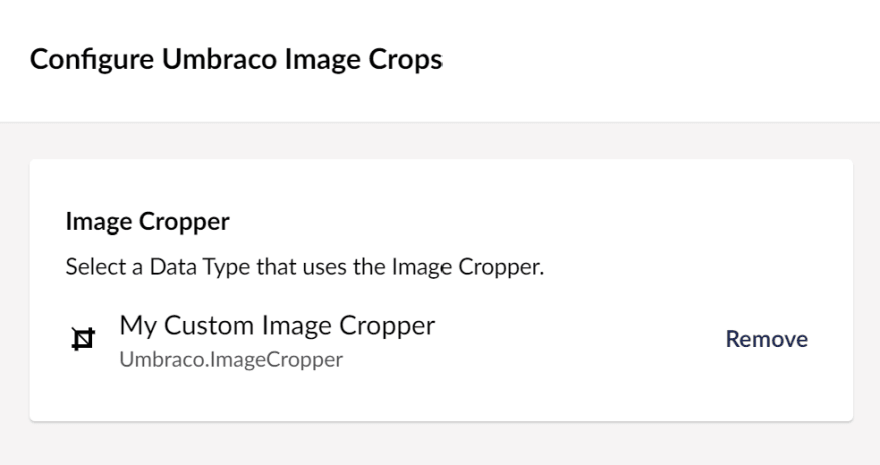Click the Configure Umbraco Image Crops headline
The image size is (880, 465).
click(236, 59)
